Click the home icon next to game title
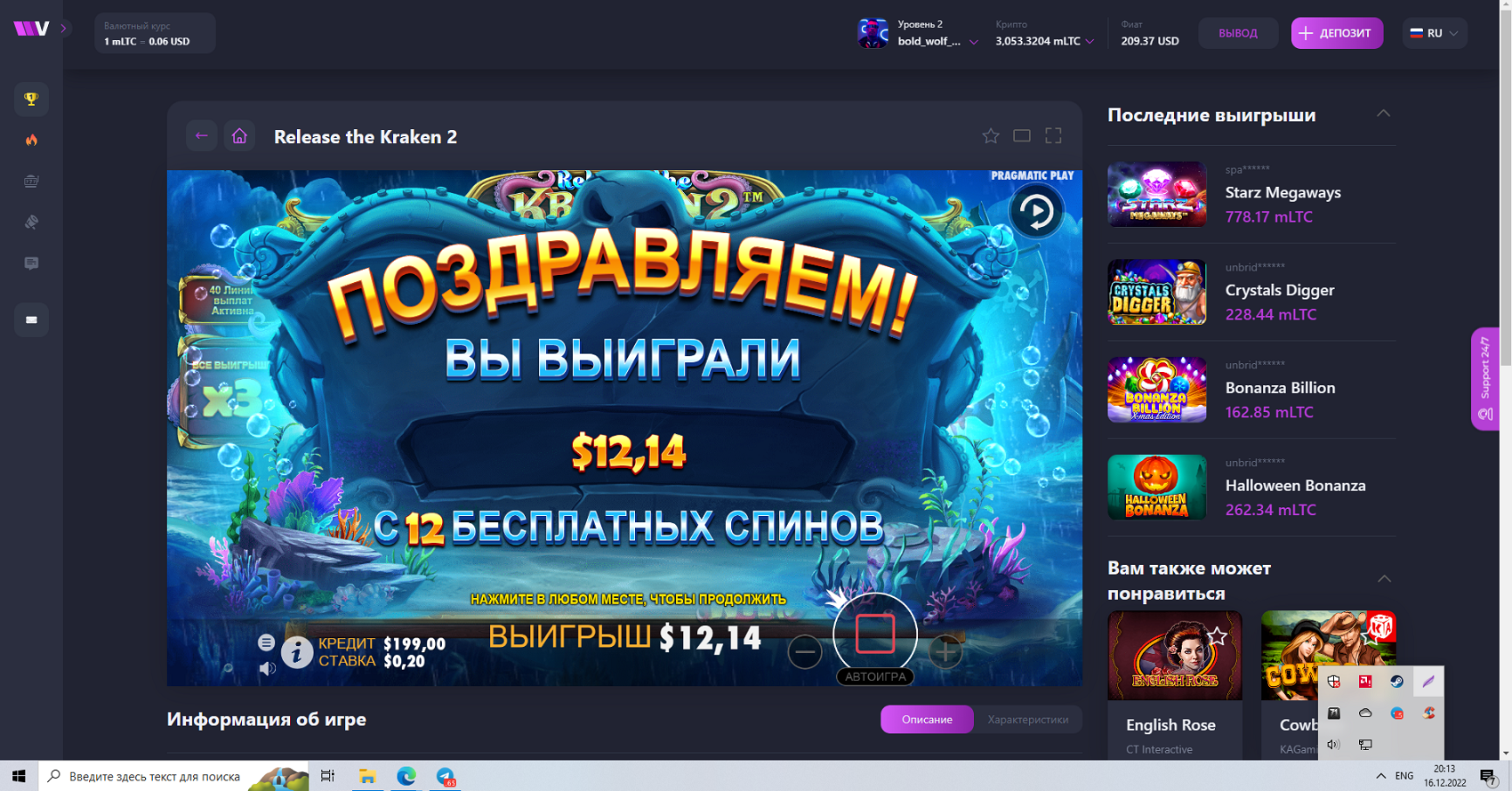1512x791 pixels. tap(239, 136)
